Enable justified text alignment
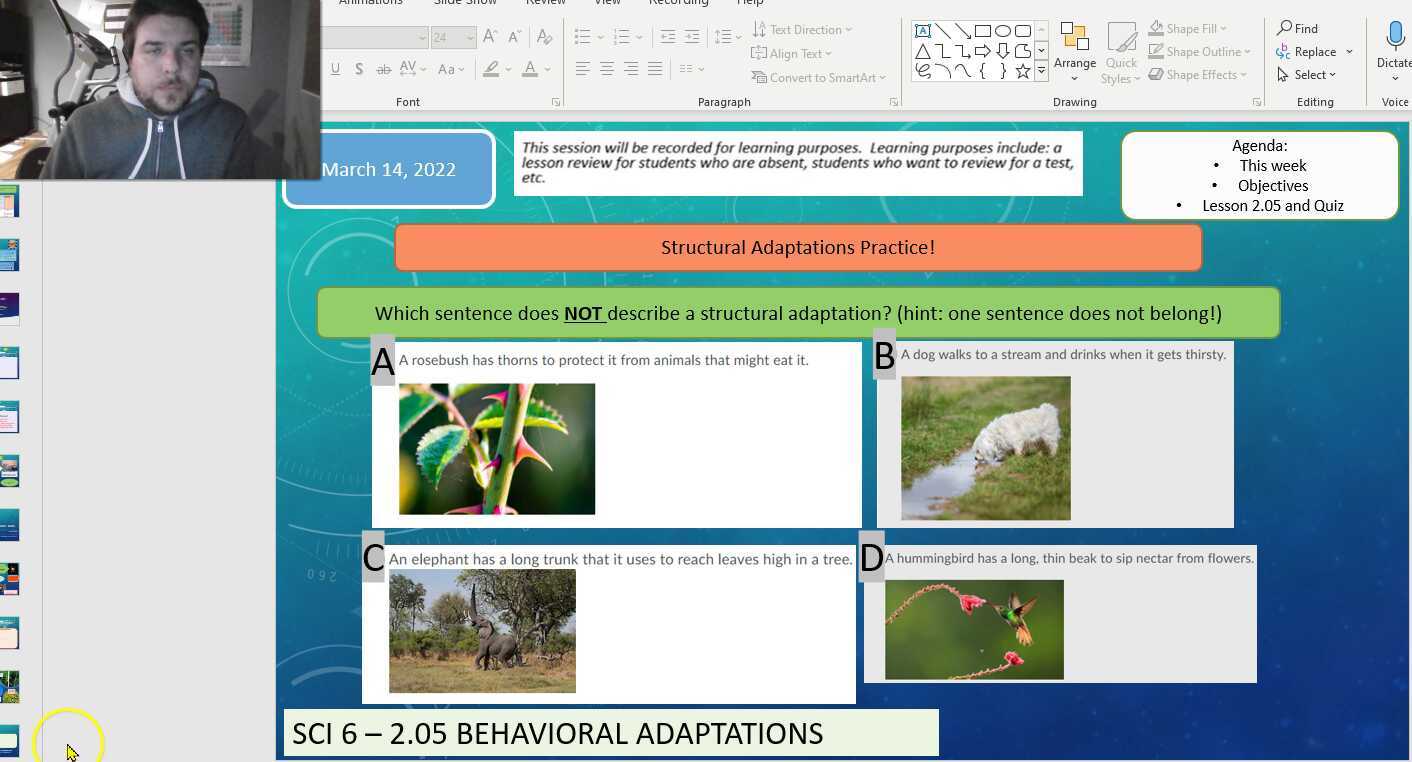The width and height of the screenshot is (1412, 762). click(655, 68)
